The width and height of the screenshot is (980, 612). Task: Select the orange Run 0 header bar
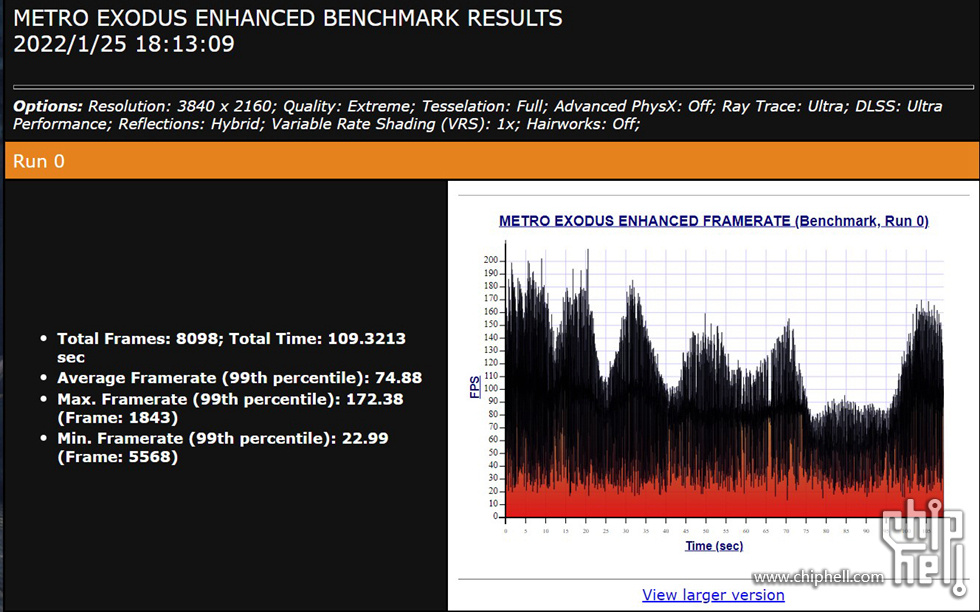[491, 161]
